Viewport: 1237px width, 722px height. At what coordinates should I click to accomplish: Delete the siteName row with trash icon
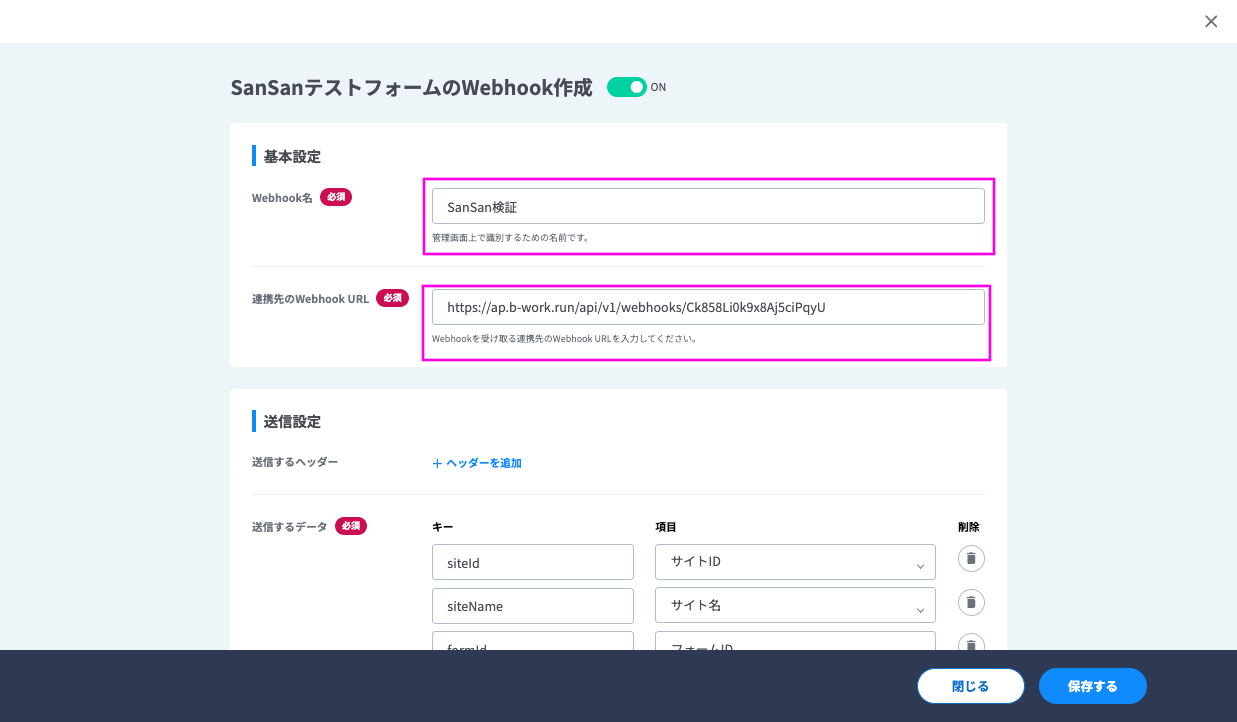point(971,602)
